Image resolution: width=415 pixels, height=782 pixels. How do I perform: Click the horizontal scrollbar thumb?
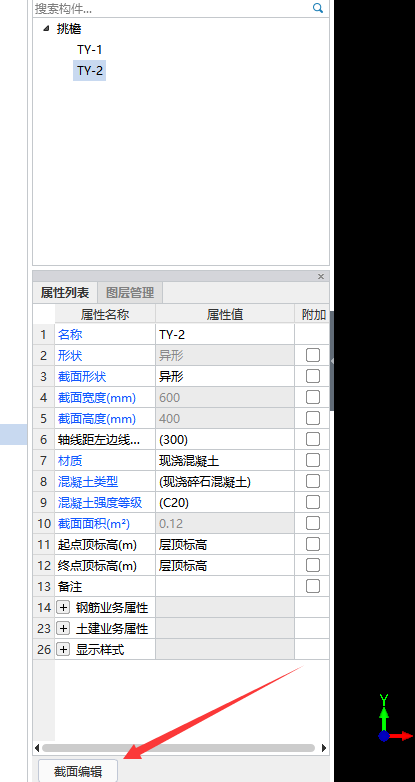(178, 748)
